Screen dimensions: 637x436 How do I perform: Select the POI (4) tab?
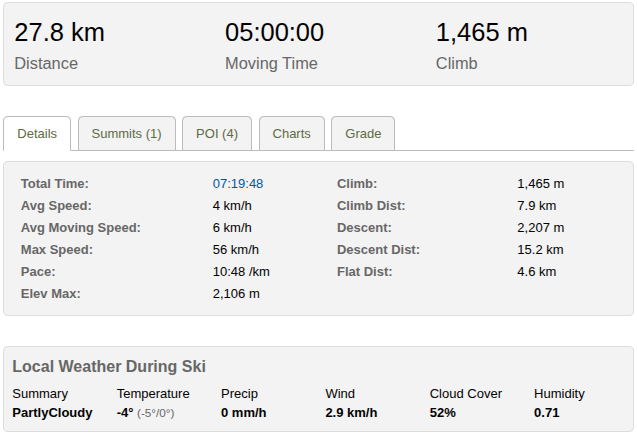click(x=217, y=133)
